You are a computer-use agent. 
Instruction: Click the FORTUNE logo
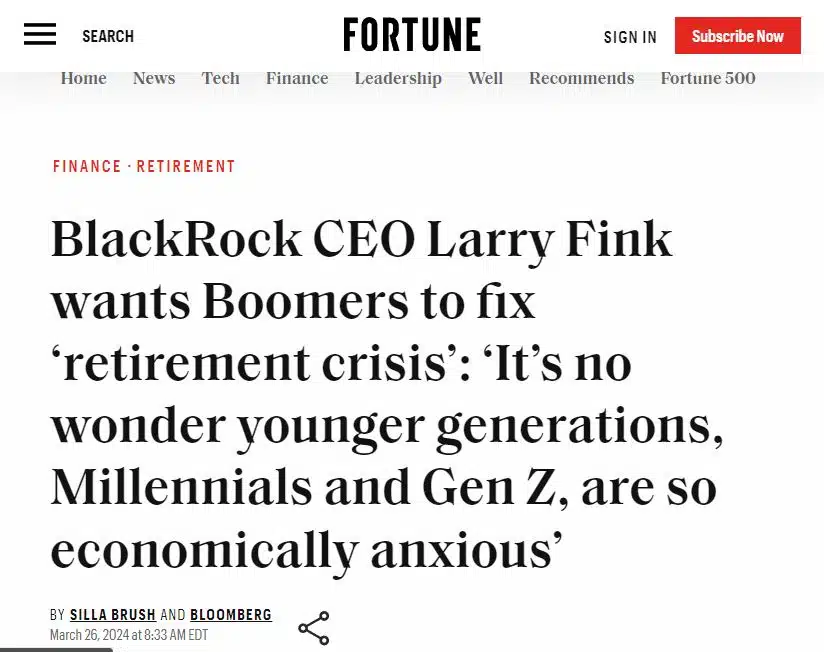click(x=412, y=35)
